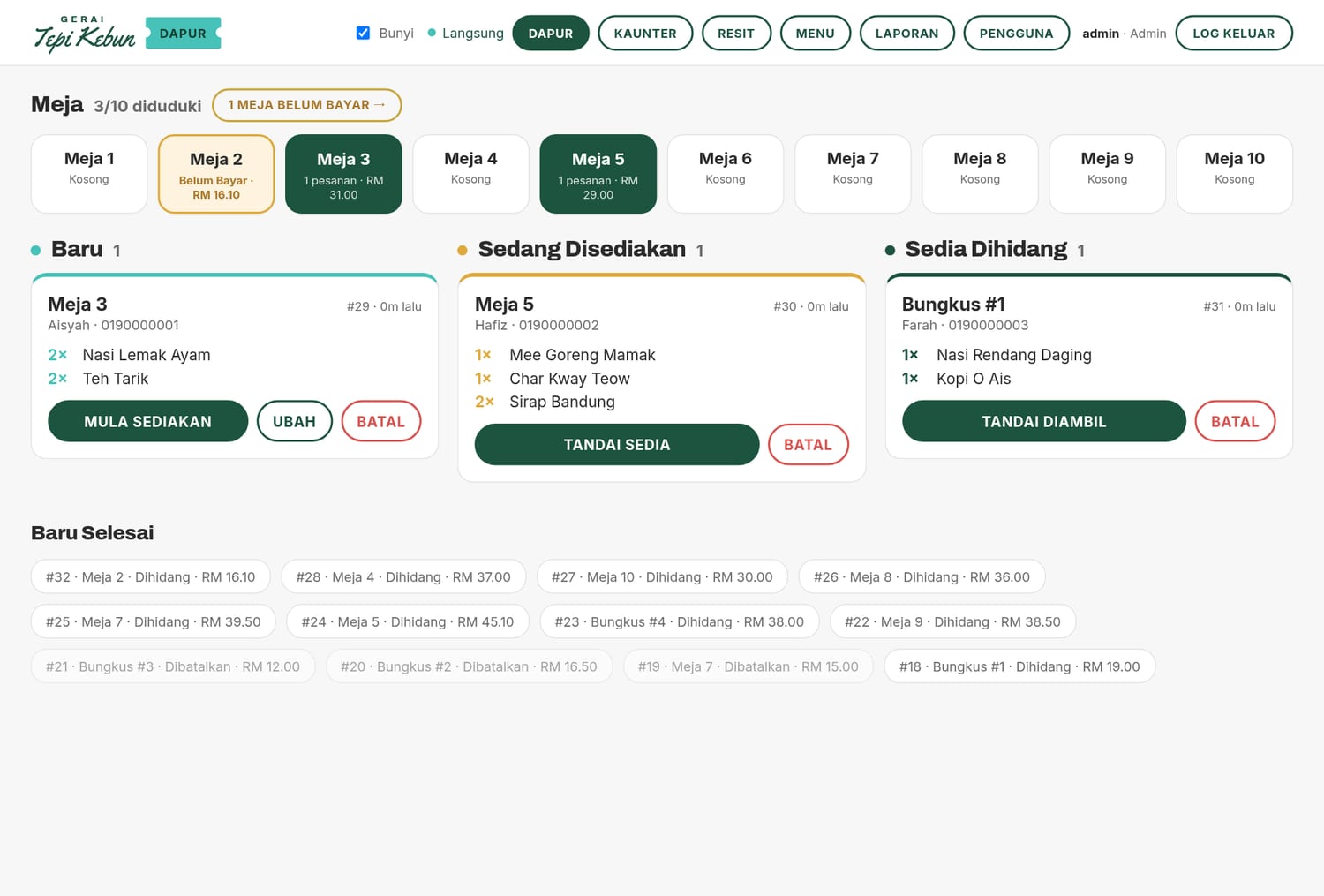Screen dimensions: 1324x896
Task: Click the Sedang Disediakan column heading
Action: pos(582,249)
